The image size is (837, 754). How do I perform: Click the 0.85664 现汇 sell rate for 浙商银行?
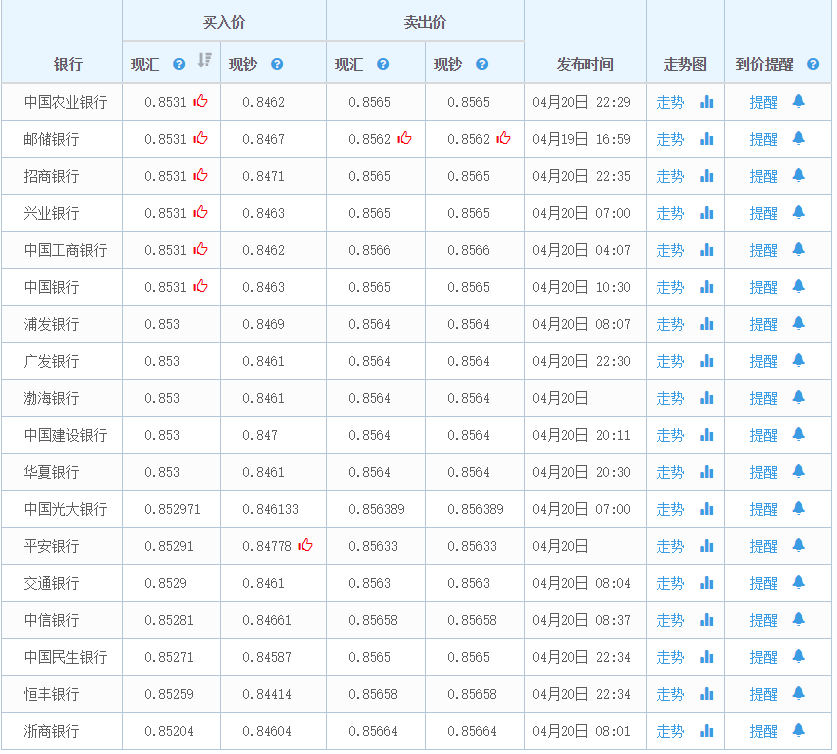pyautogui.click(x=373, y=732)
